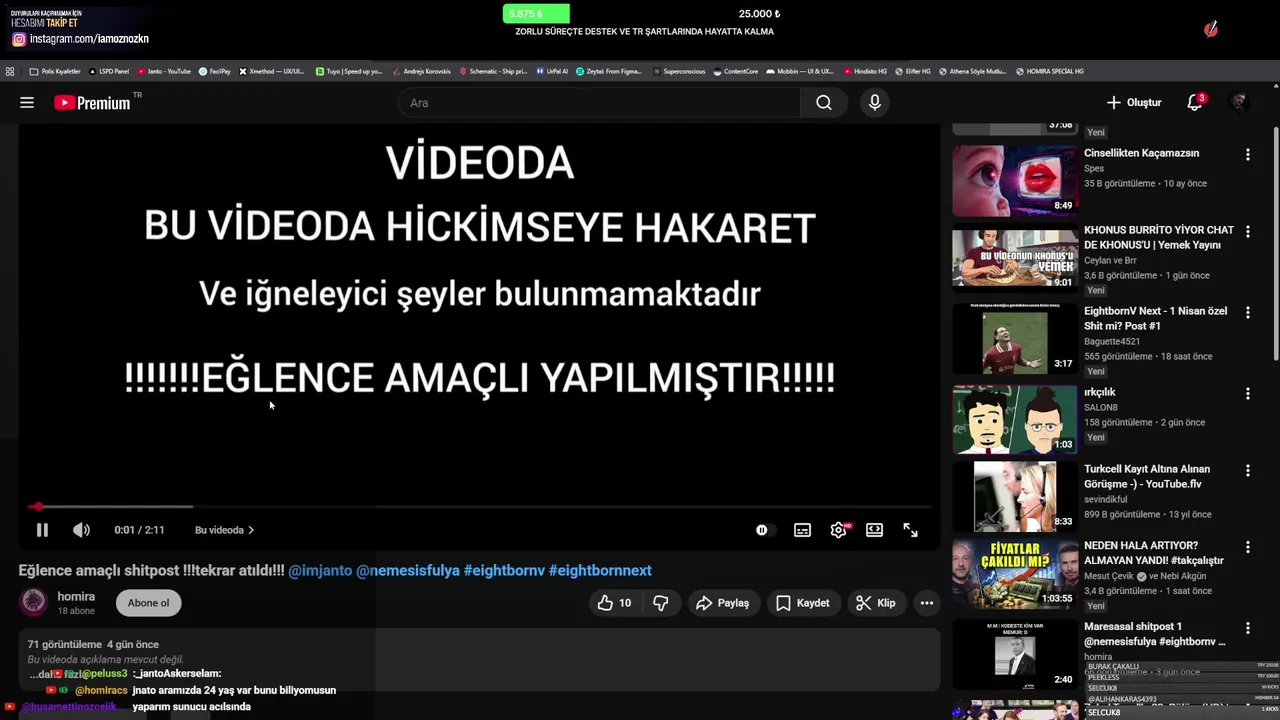This screenshot has width=1280, height=720.
Task: Open the SALON8 channel name
Action: [1101, 408]
